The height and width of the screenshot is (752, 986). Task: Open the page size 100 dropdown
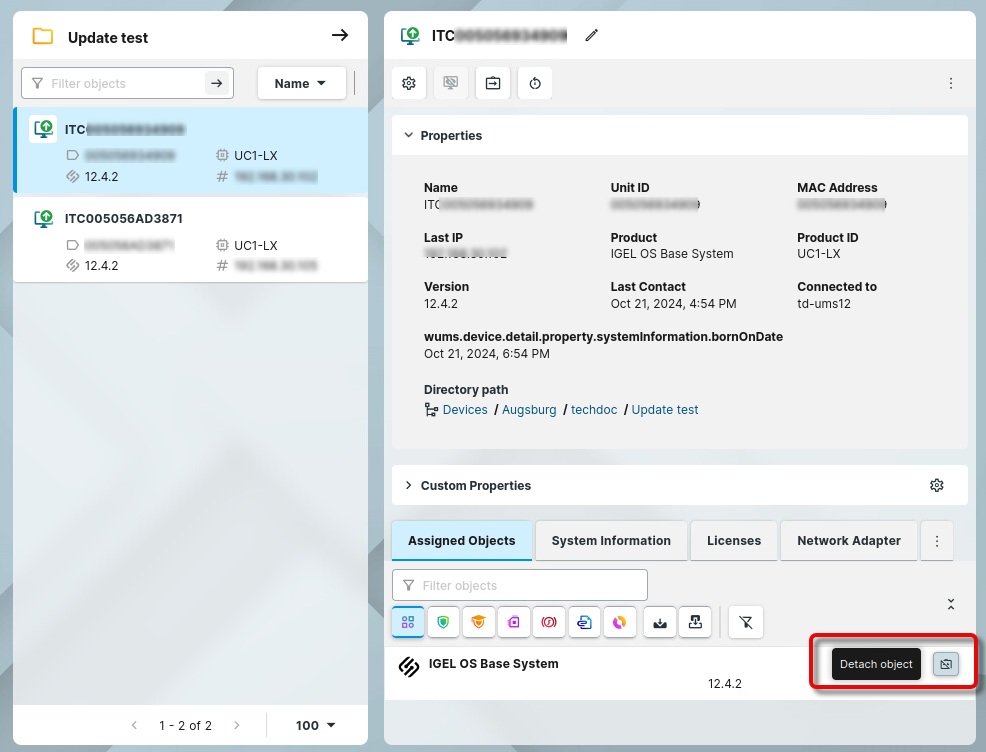click(x=316, y=726)
